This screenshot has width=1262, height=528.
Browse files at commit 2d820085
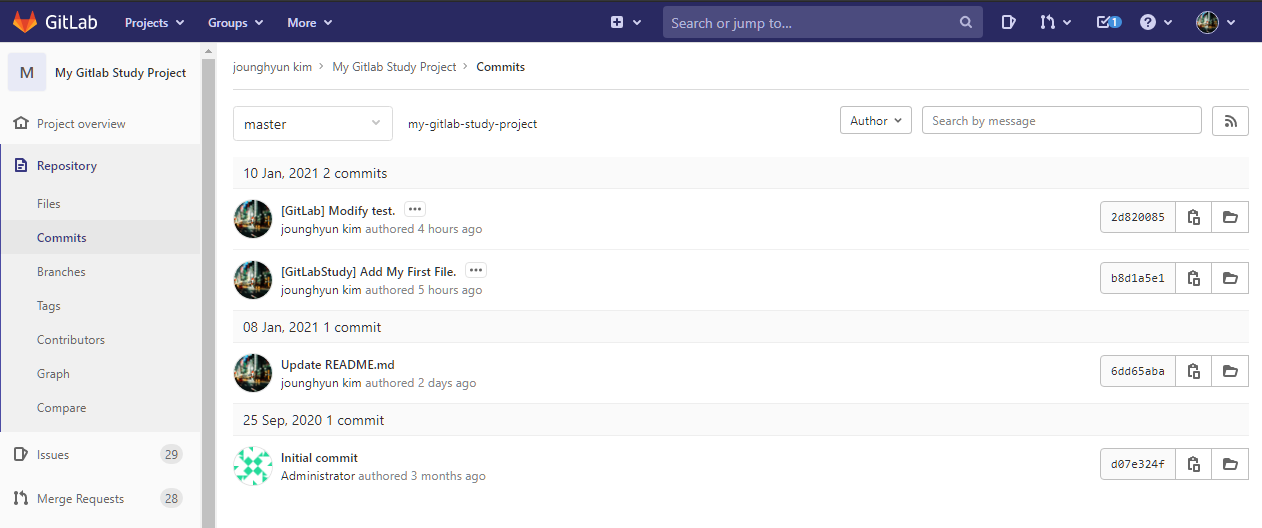point(1230,217)
